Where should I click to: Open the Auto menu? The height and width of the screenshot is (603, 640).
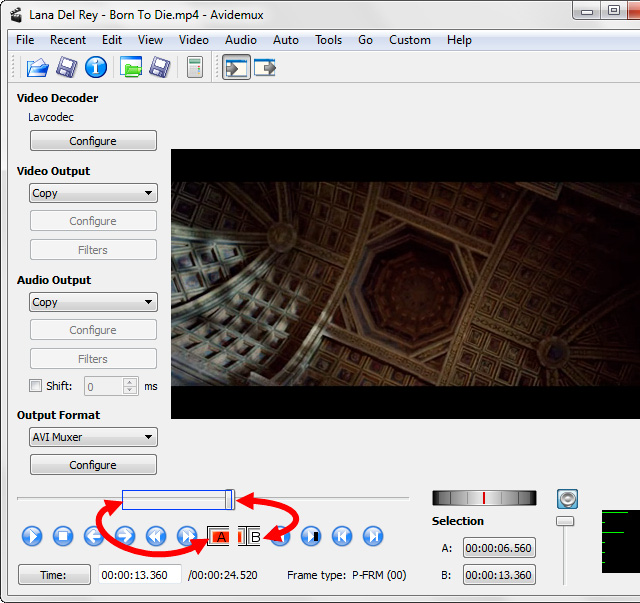[x=286, y=40]
